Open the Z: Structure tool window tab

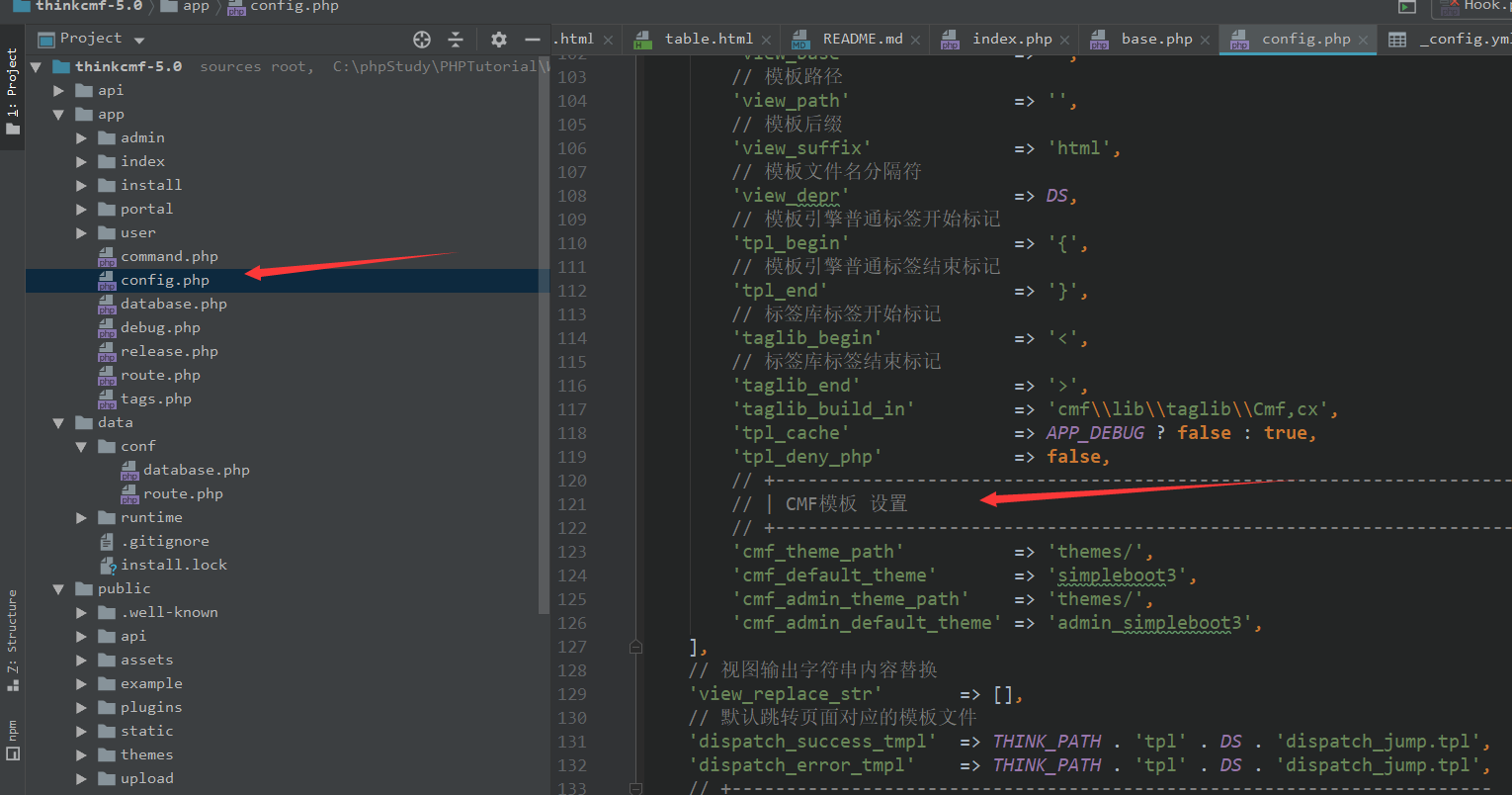(x=12, y=640)
